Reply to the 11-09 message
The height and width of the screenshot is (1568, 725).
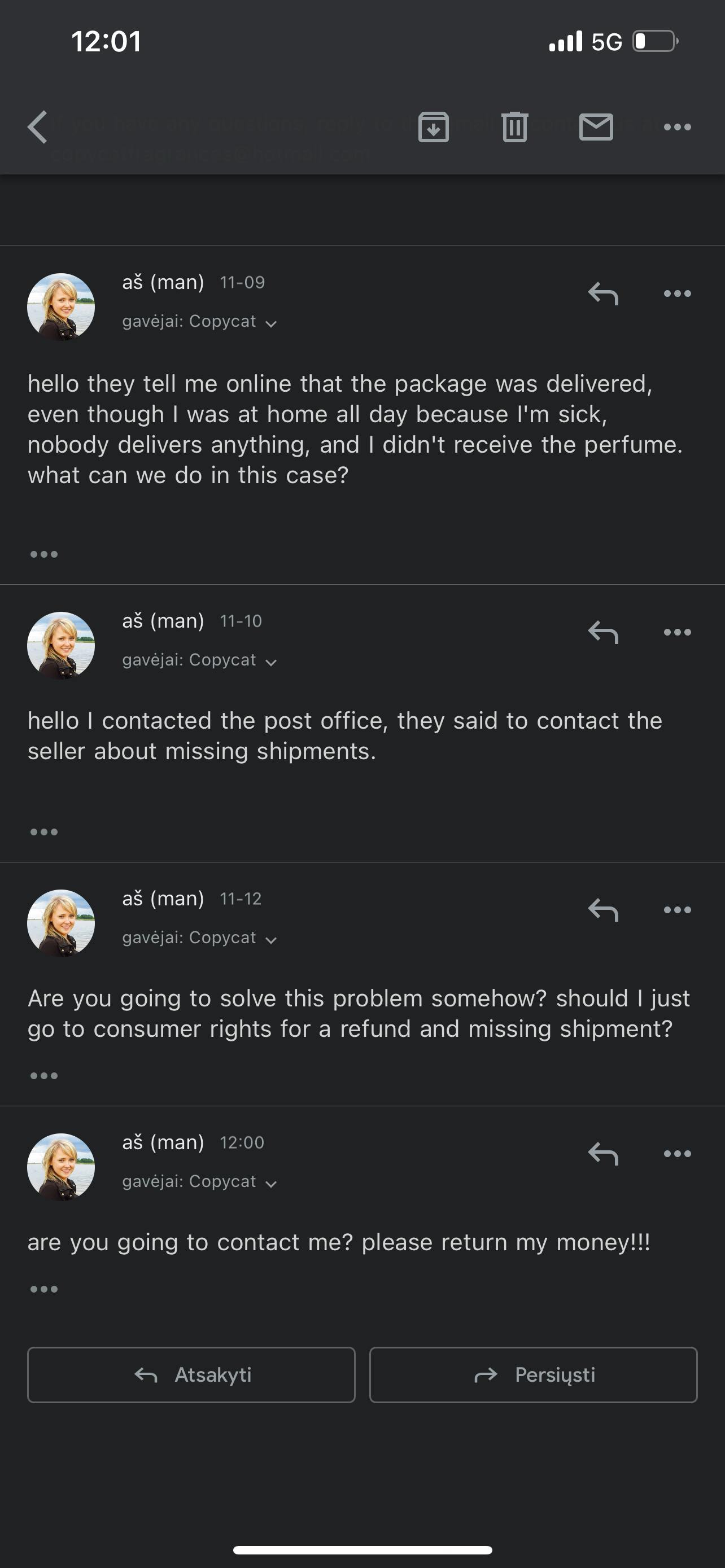tap(602, 294)
